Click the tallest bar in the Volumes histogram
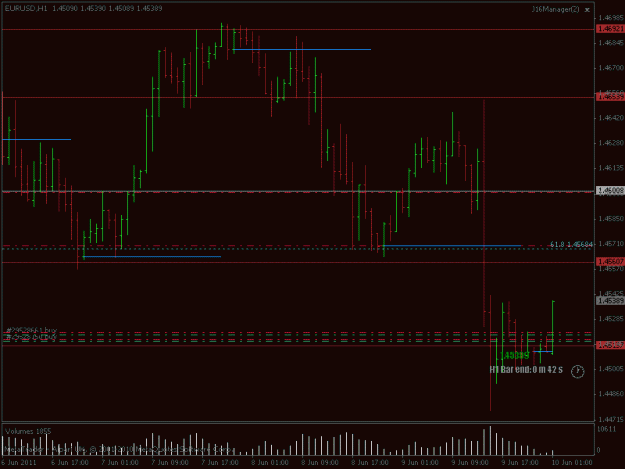 click(x=490, y=441)
